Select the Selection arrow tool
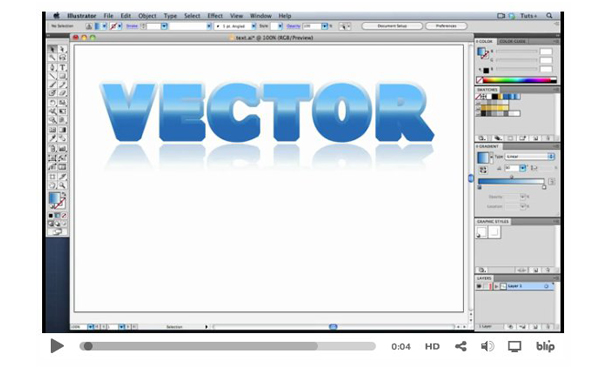 point(53,49)
